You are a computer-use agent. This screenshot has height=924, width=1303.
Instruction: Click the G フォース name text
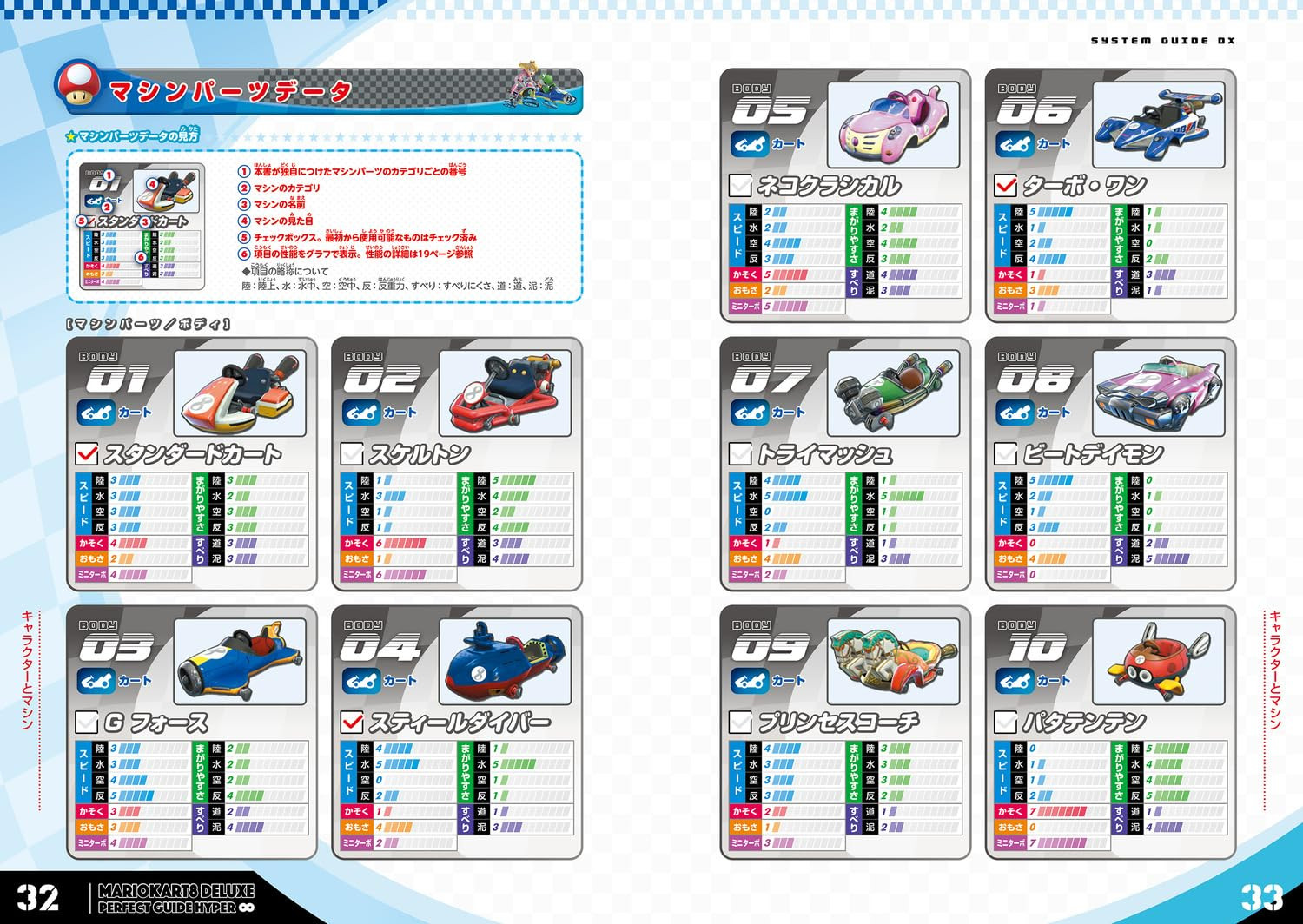pos(156,722)
